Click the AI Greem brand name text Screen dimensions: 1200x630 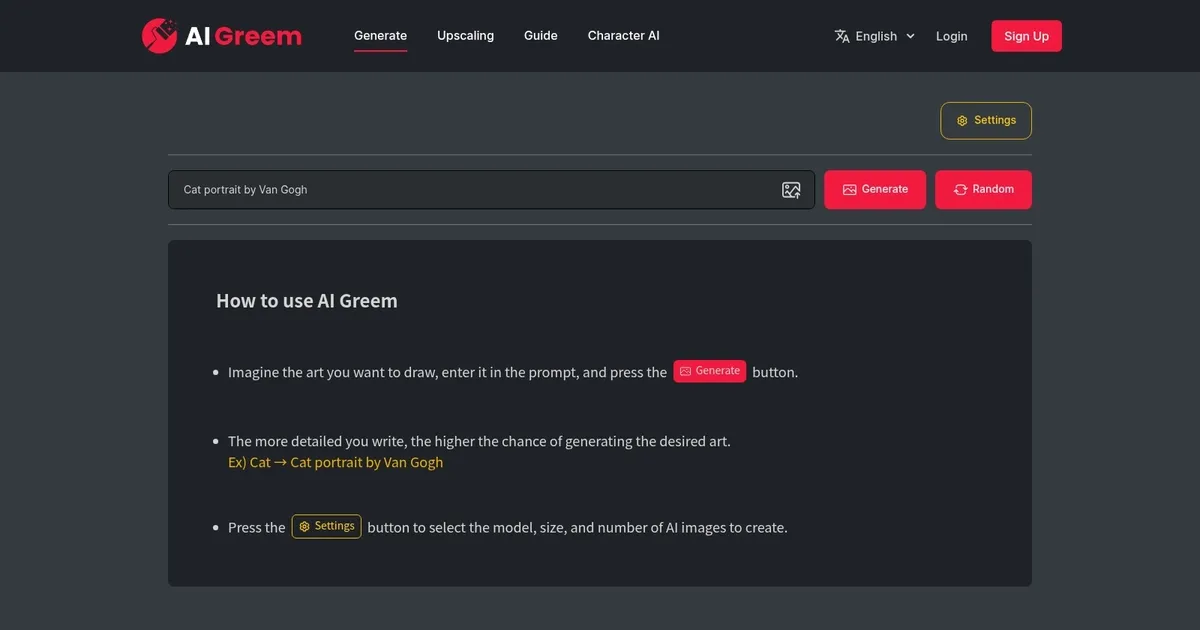point(243,36)
